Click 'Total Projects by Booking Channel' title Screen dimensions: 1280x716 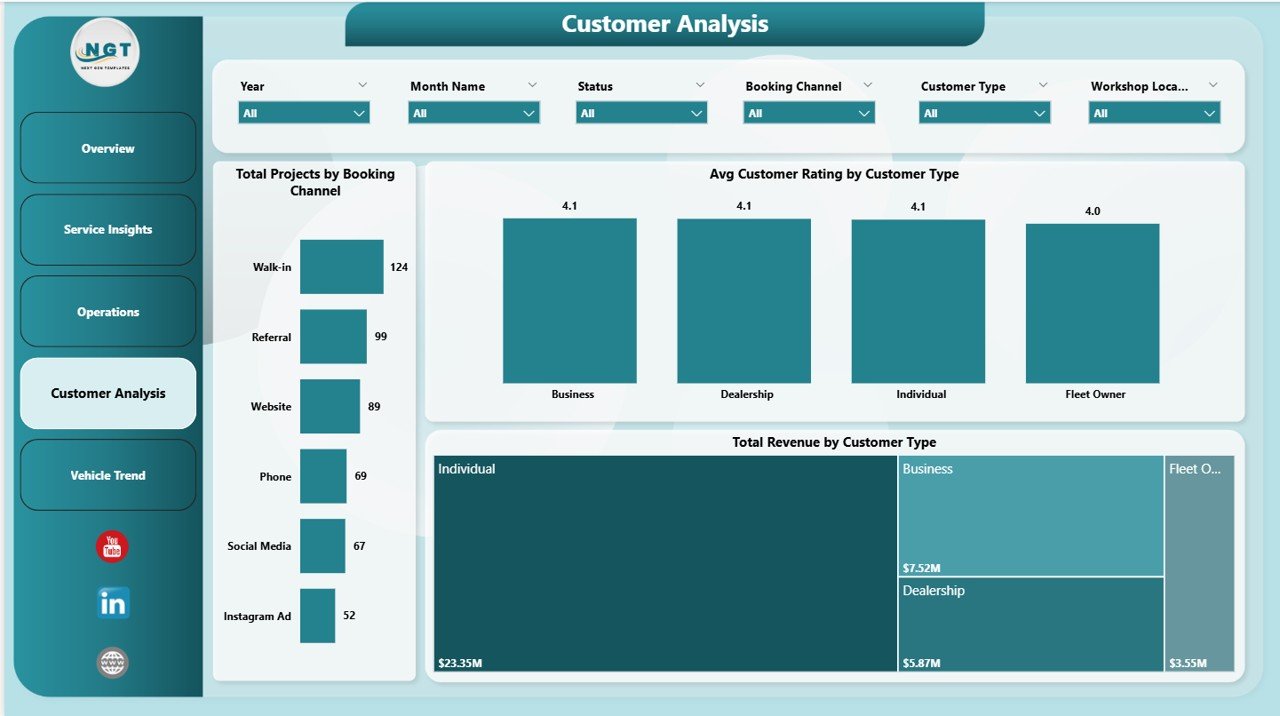315,182
